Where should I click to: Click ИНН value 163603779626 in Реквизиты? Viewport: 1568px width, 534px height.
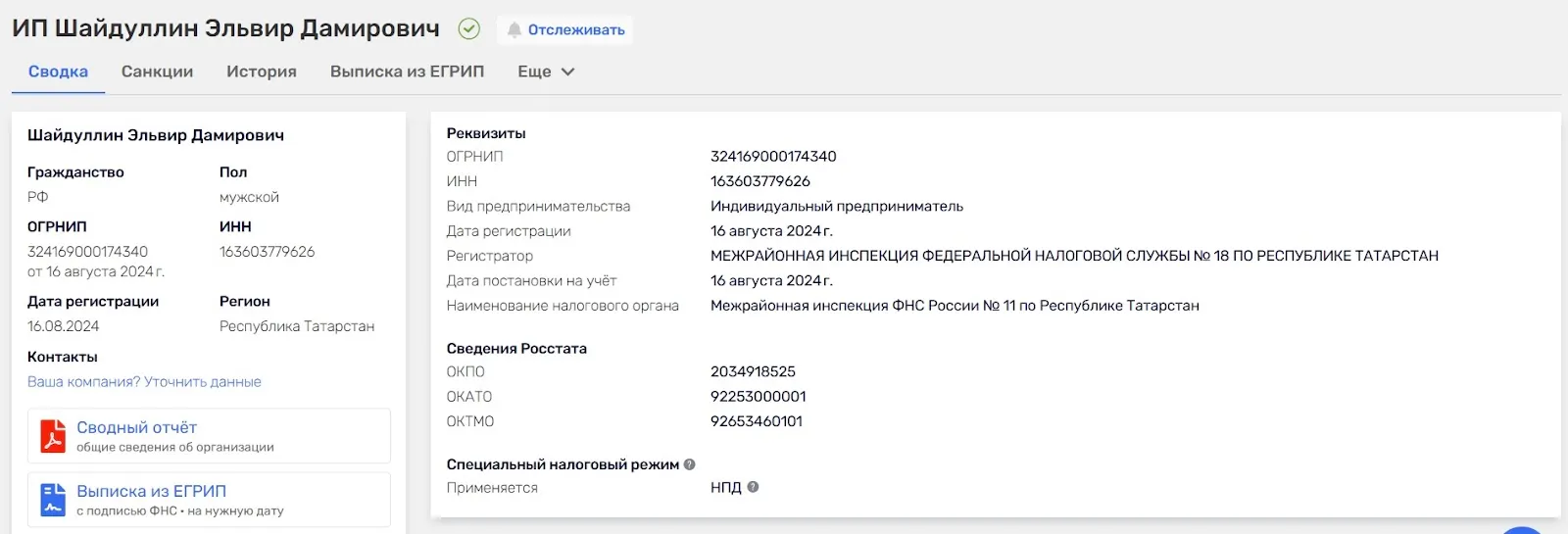pyautogui.click(x=760, y=181)
